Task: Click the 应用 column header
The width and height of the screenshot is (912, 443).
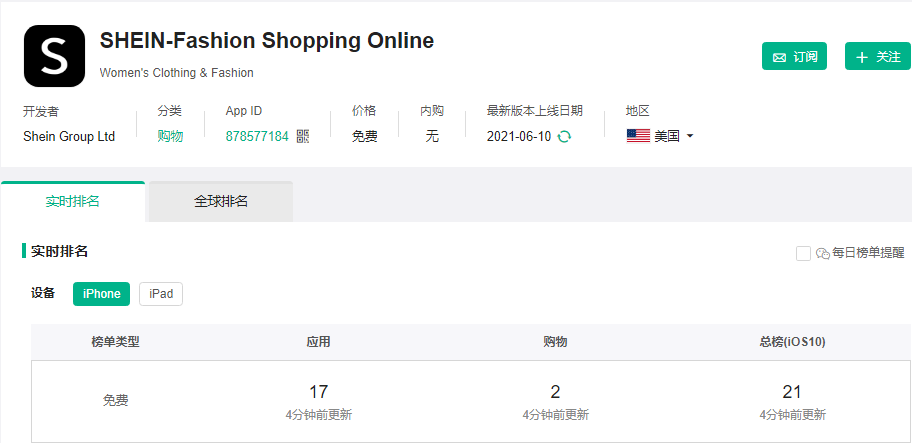Action: [318, 342]
